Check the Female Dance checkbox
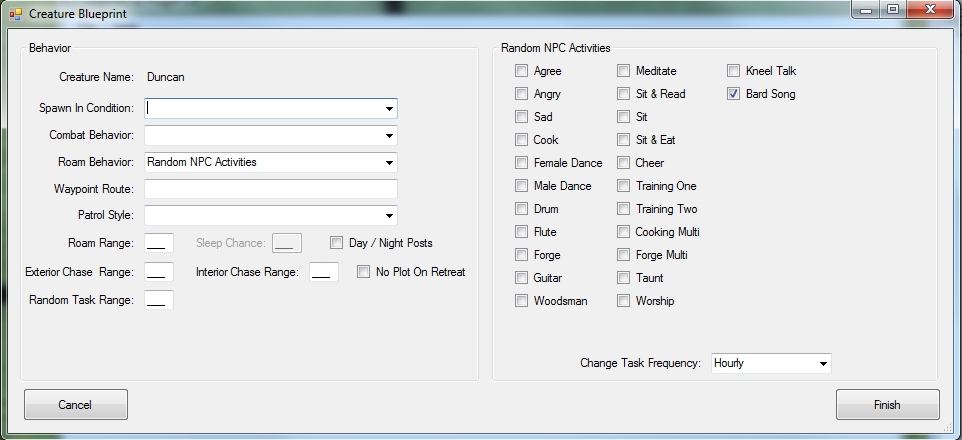The height and width of the screenshot is (440, 962). point(522,163)
